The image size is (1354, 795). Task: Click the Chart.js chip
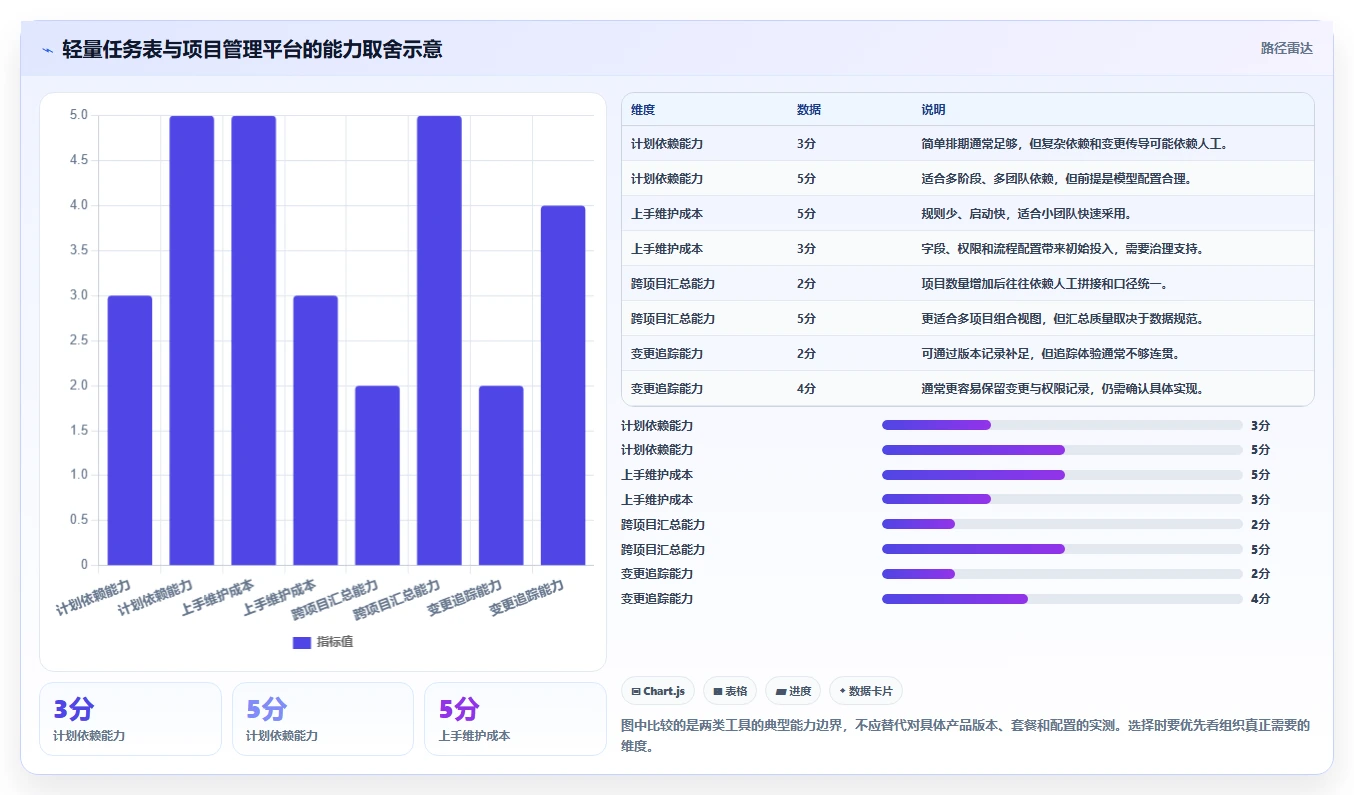pyautogui.click(x=658, y=691)
